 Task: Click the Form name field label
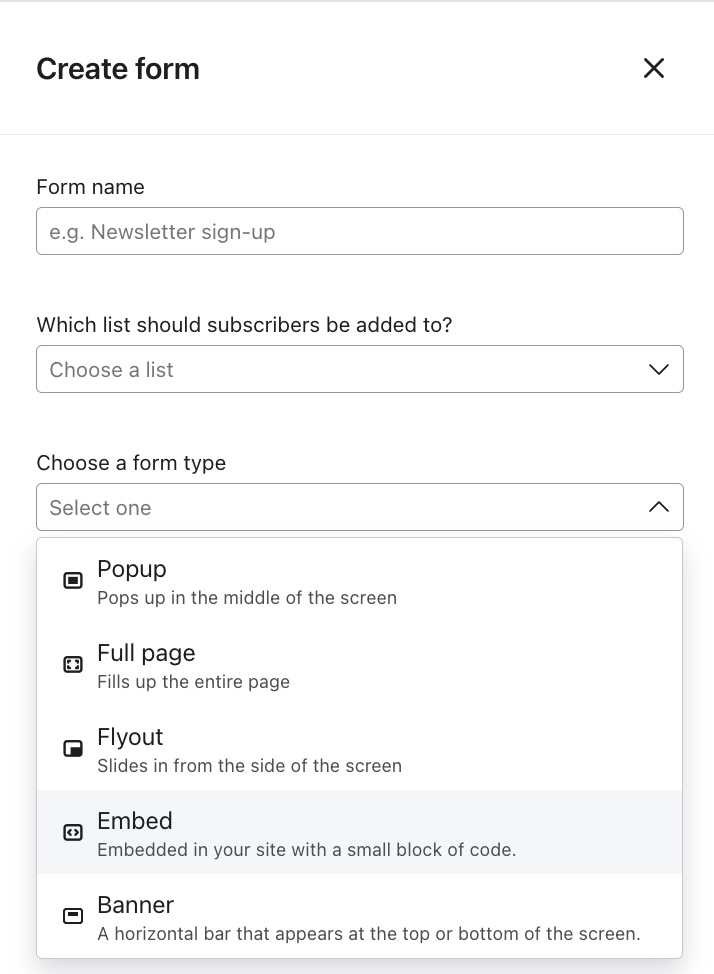click(90, 187)
